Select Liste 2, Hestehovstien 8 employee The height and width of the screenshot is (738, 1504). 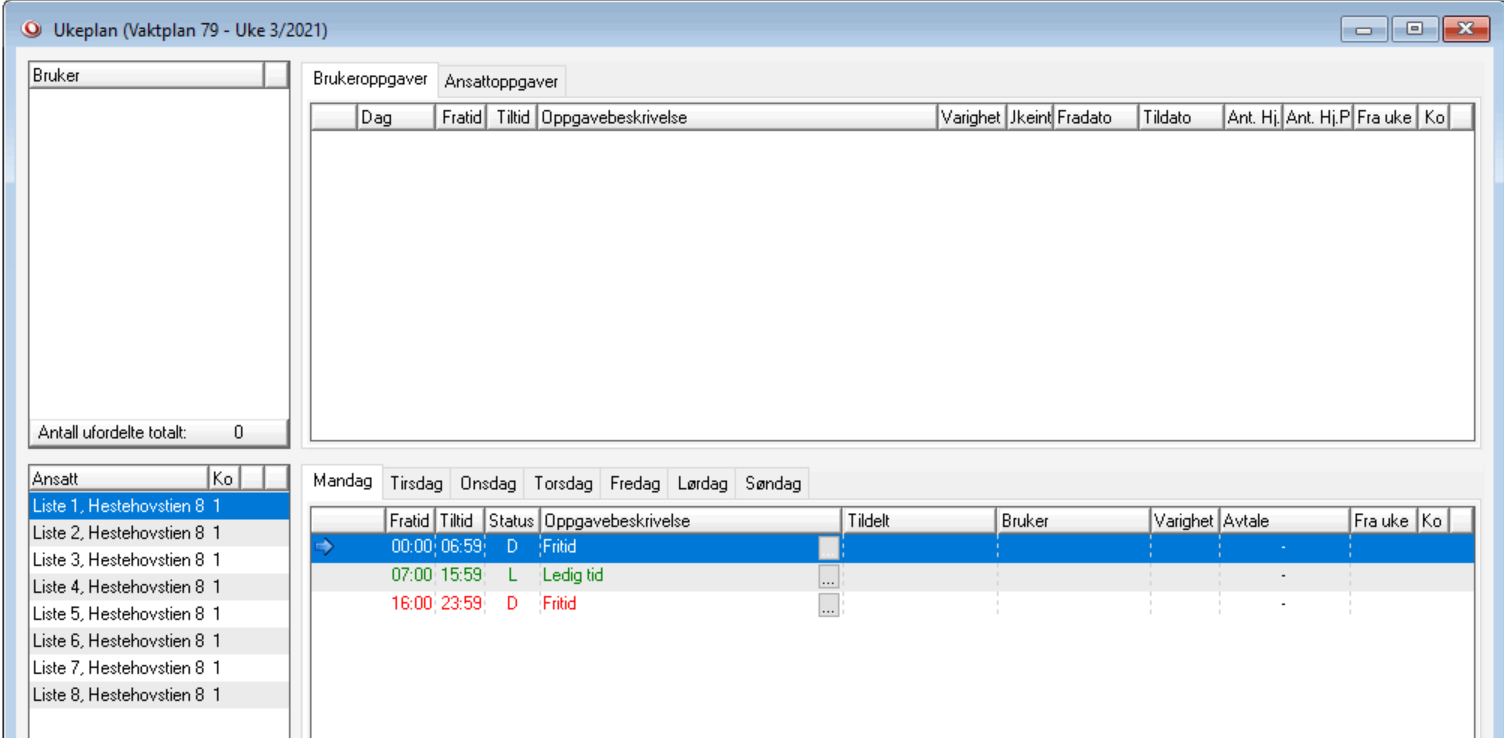coord(159,533)
